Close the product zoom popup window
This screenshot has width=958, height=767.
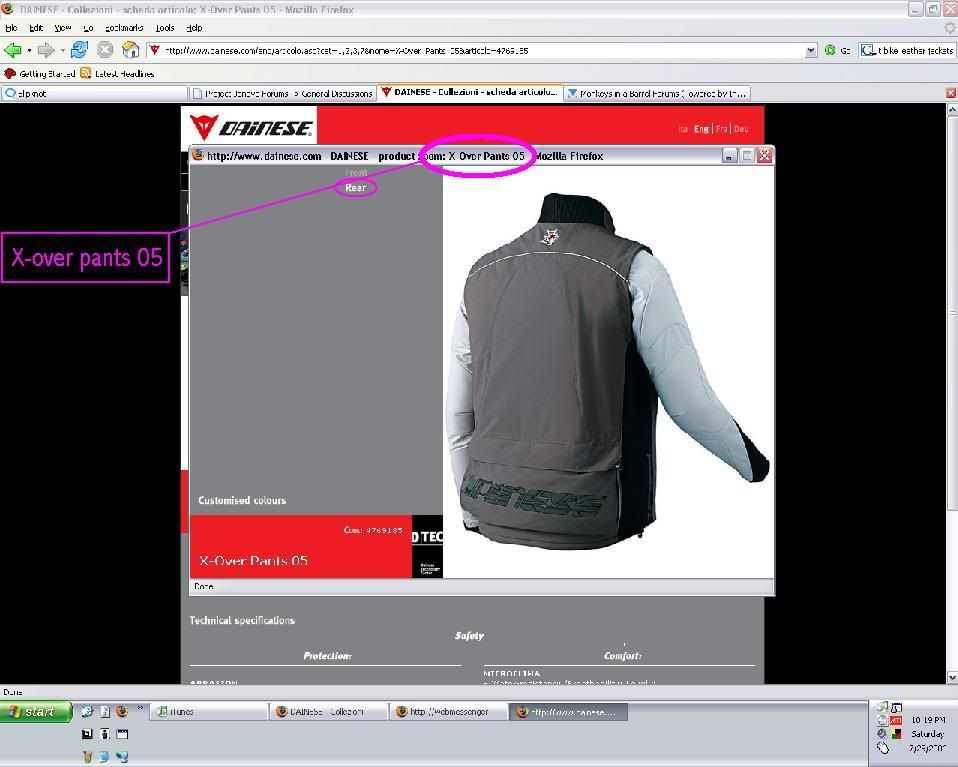pos(764,156)
